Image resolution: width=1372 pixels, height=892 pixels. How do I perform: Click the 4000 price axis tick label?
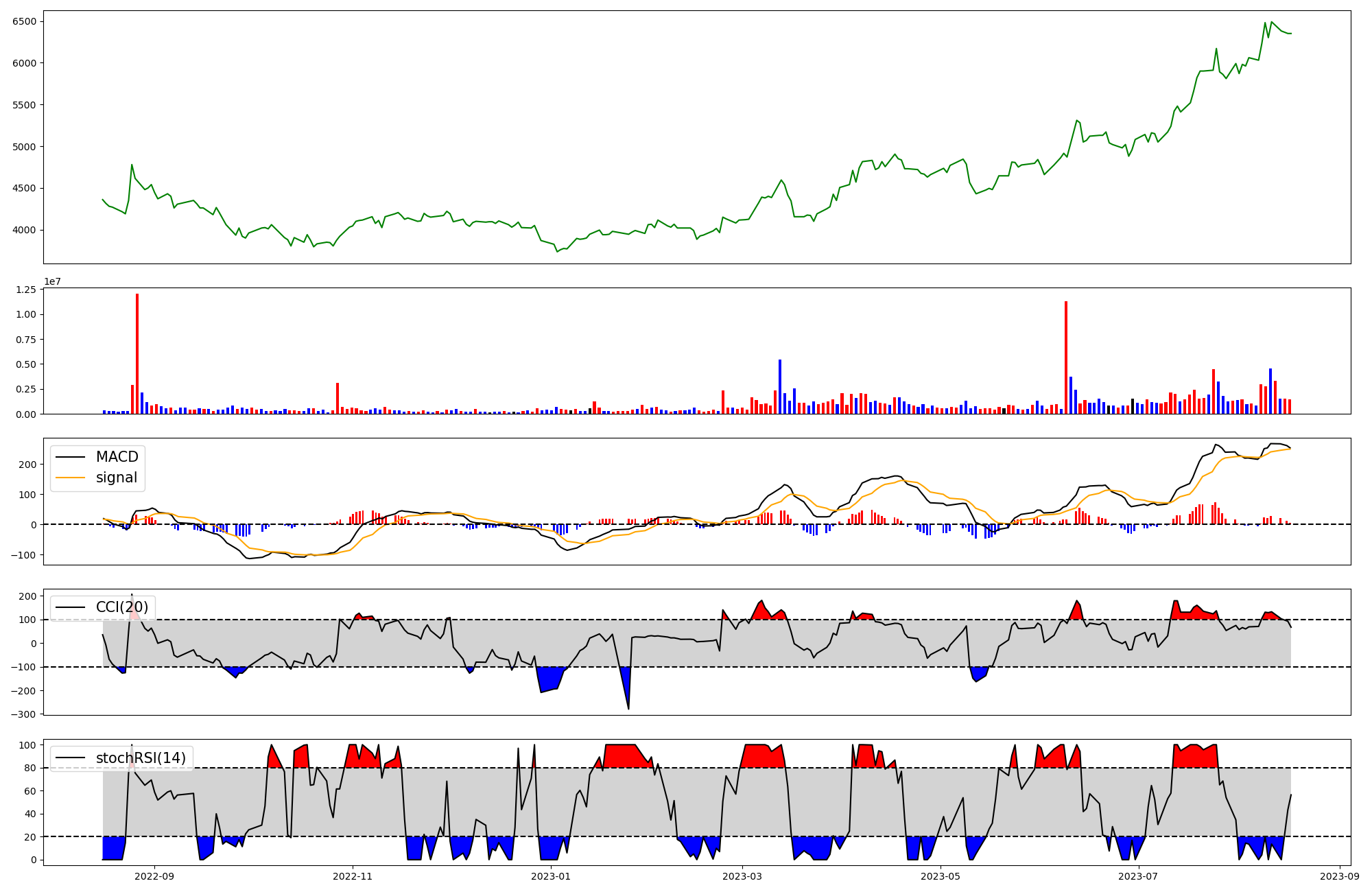tap(24, 230)
